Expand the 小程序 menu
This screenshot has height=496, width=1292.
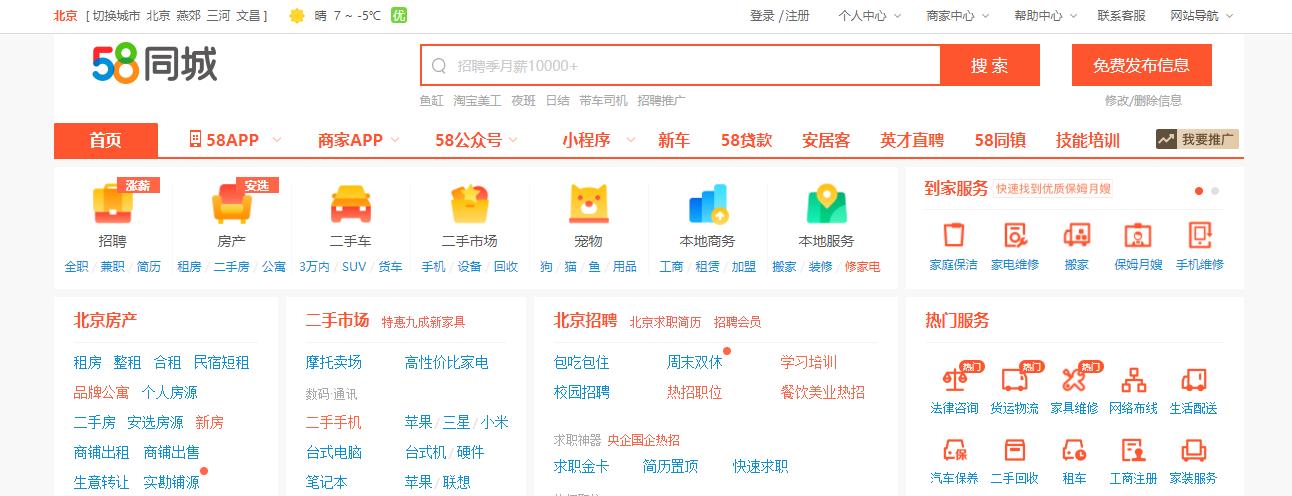pos(599,140)
